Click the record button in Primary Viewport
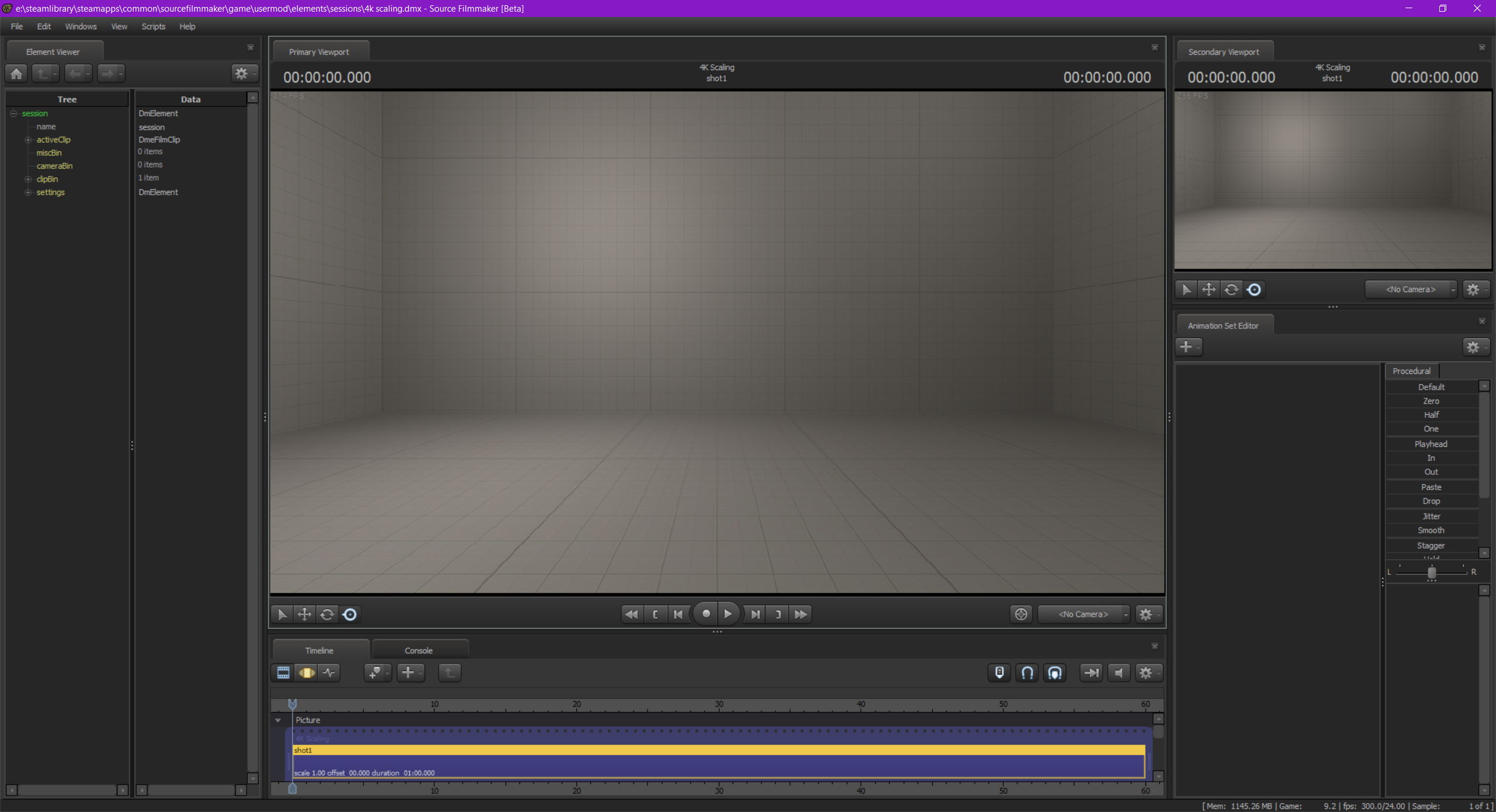 point(706,614)
